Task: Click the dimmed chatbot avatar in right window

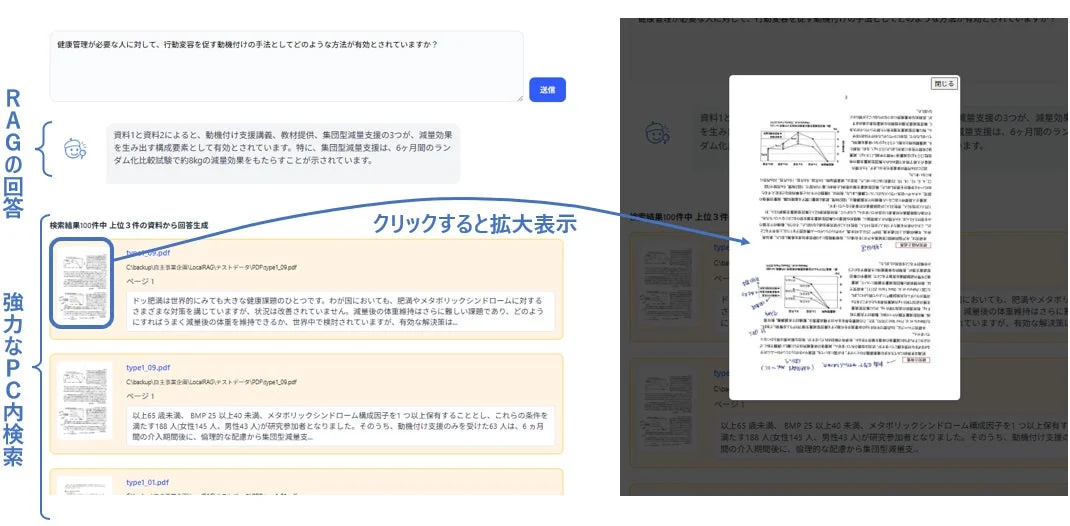Action: click(658, 132)
